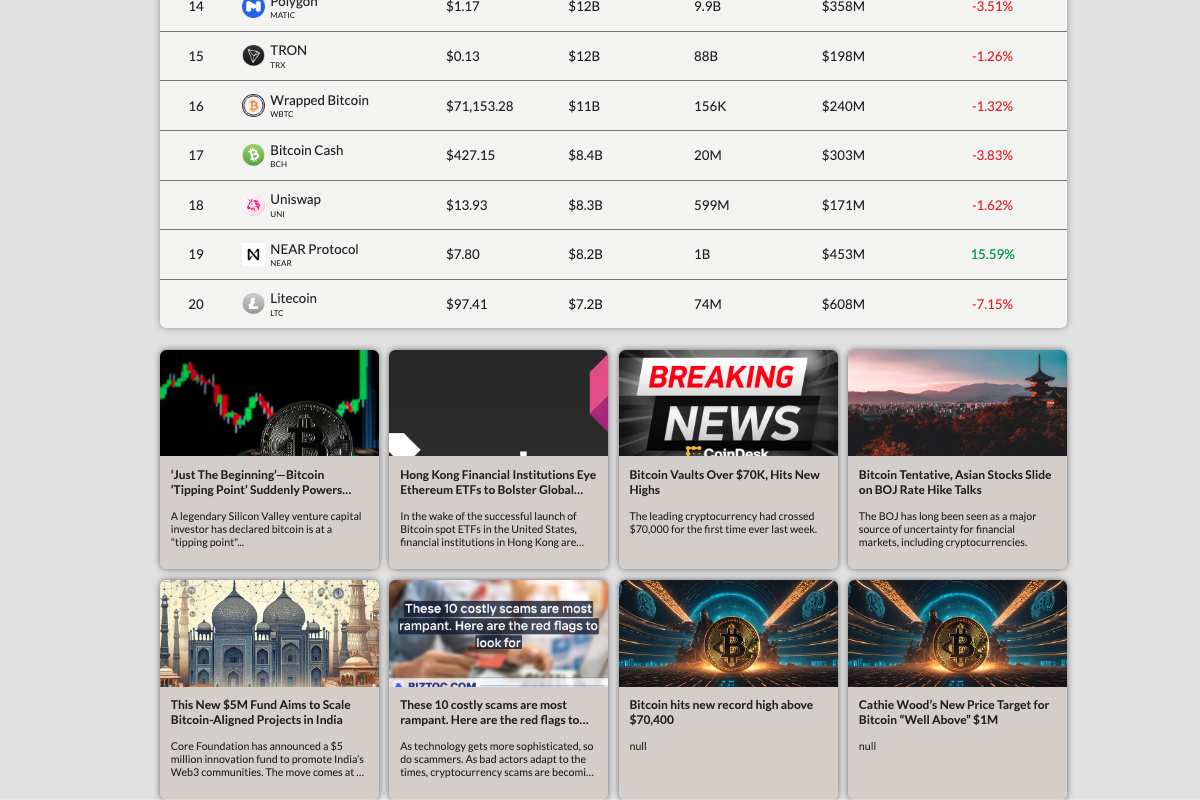Viewport: 1200px width, 800px height.
Task: Click the $453M NEAR volume
Action: pyautogui.click(x=843, y=254)
